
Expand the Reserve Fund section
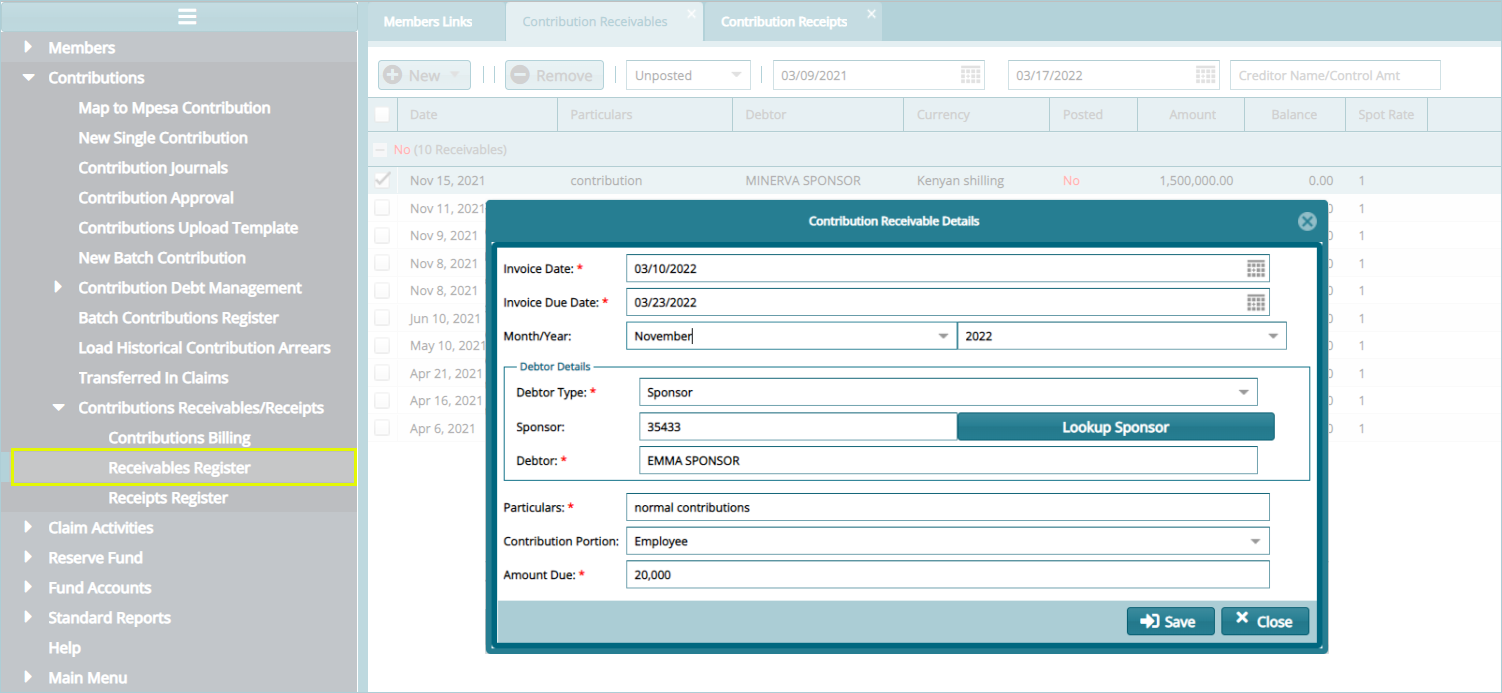[28, 557]
